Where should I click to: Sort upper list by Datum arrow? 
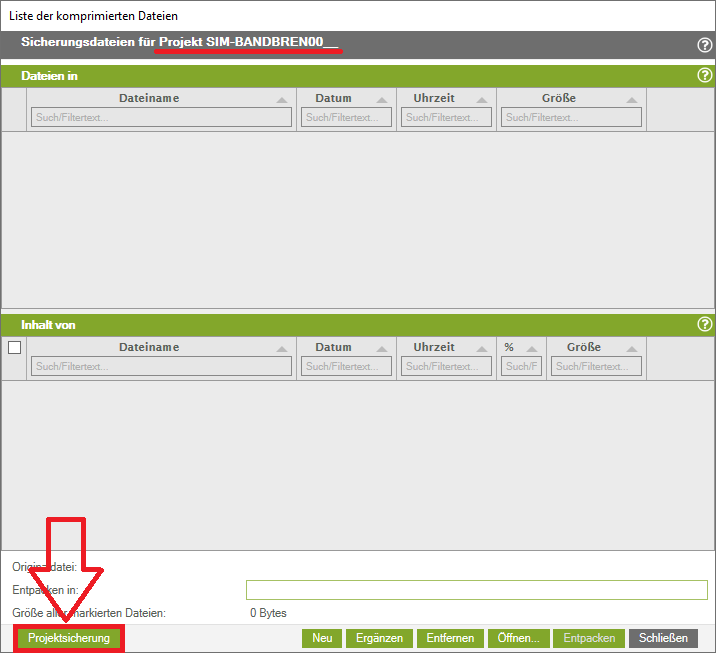tap(382, 100)
